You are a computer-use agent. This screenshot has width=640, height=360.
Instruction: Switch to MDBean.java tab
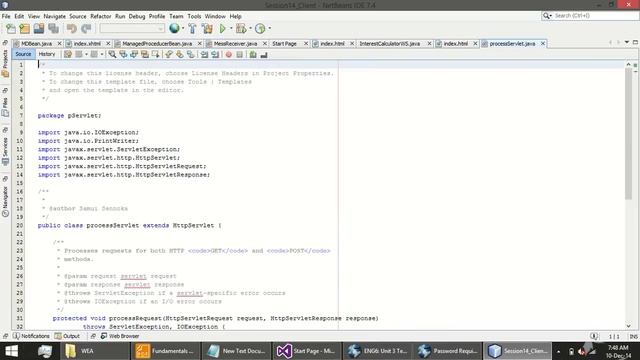(x=36, y=44)
